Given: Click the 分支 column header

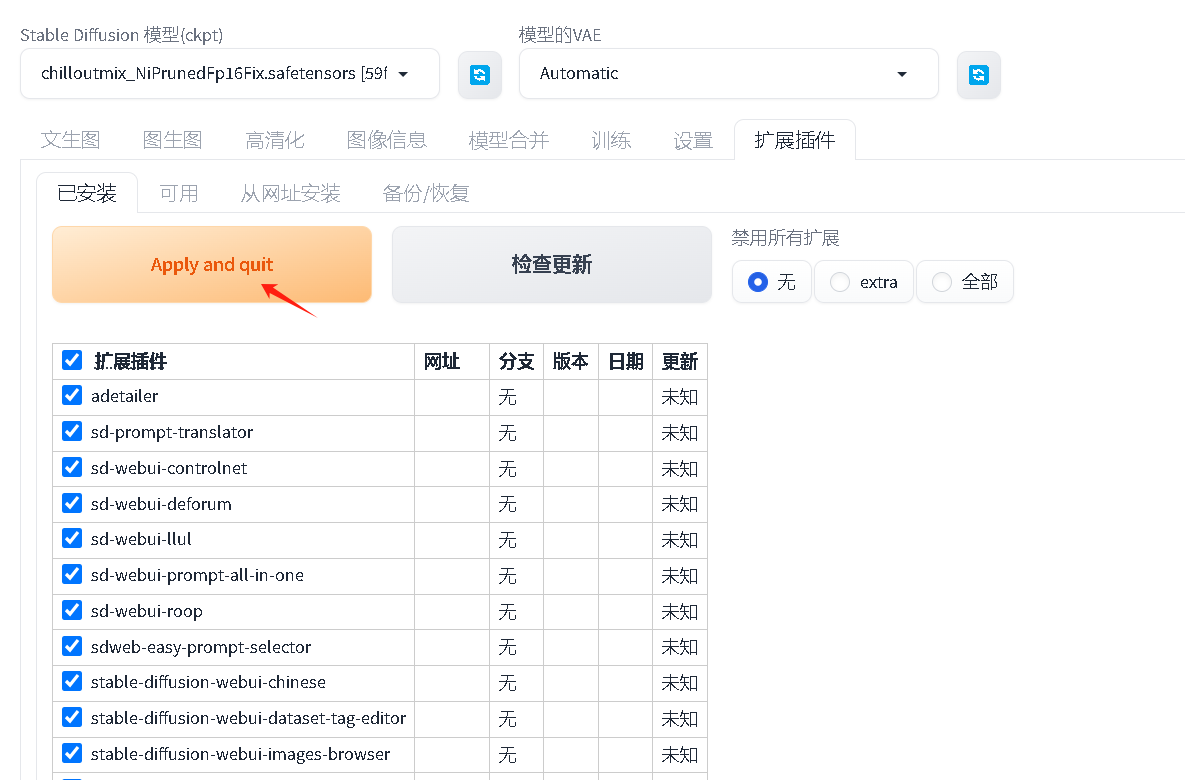Looking at the screenshot, I should coord(517,361).
